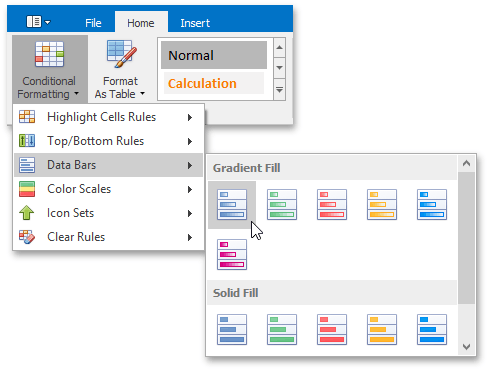Apply the red gradient fill data bar
This screenshot has width=490, height=372.
[x=332, y=204]
